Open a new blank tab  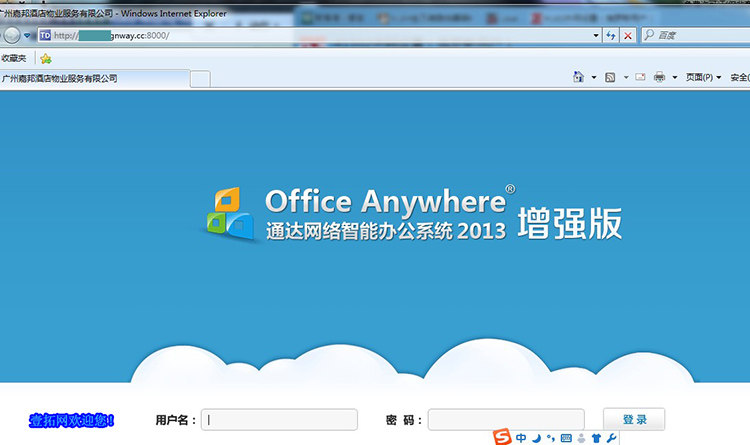click(x=200, y=79)
